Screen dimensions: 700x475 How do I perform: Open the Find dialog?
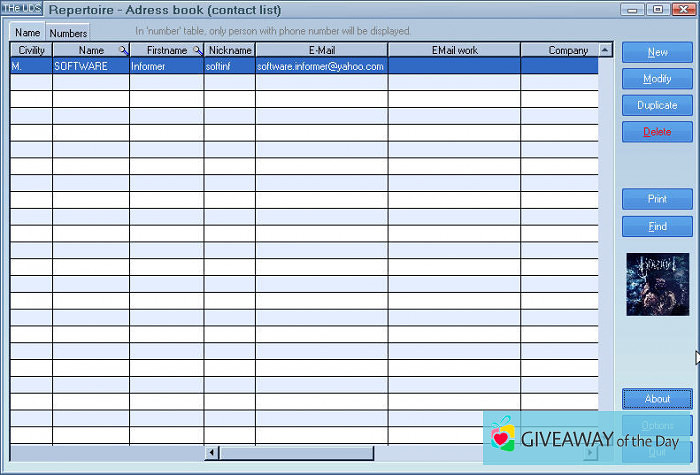(x=657, y=226)
